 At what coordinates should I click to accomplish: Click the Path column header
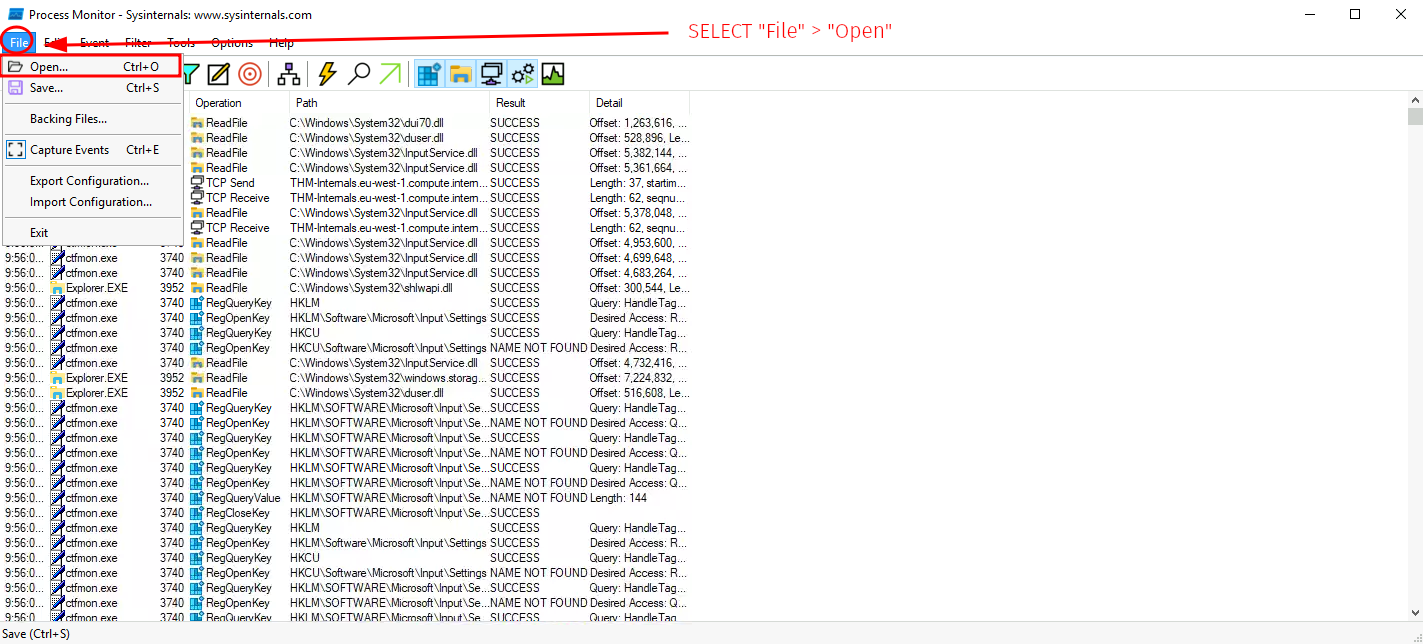[x=390, y=103]
